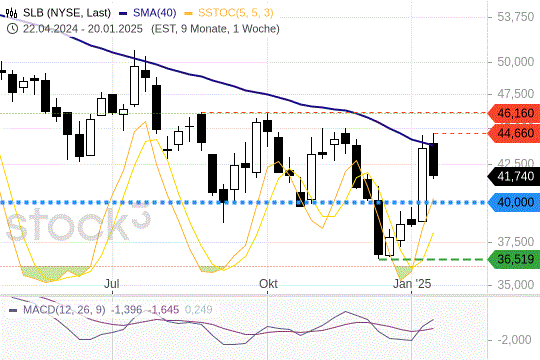This screenshot has height=360, width=540.
Task: Click the blue 40,000 price level label
Action: (513, 202)
